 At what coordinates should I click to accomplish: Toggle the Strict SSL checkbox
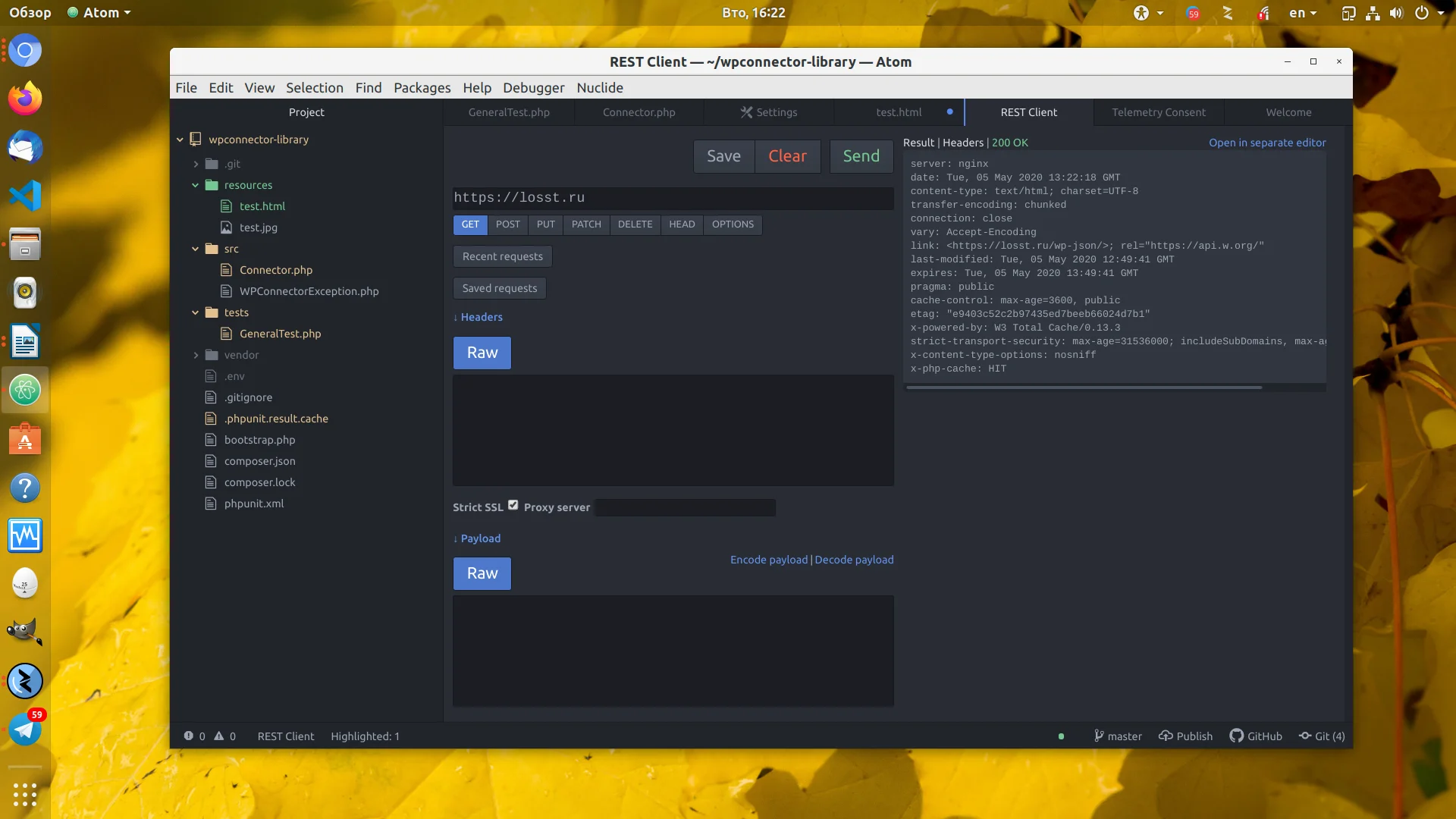pos(513,505)
